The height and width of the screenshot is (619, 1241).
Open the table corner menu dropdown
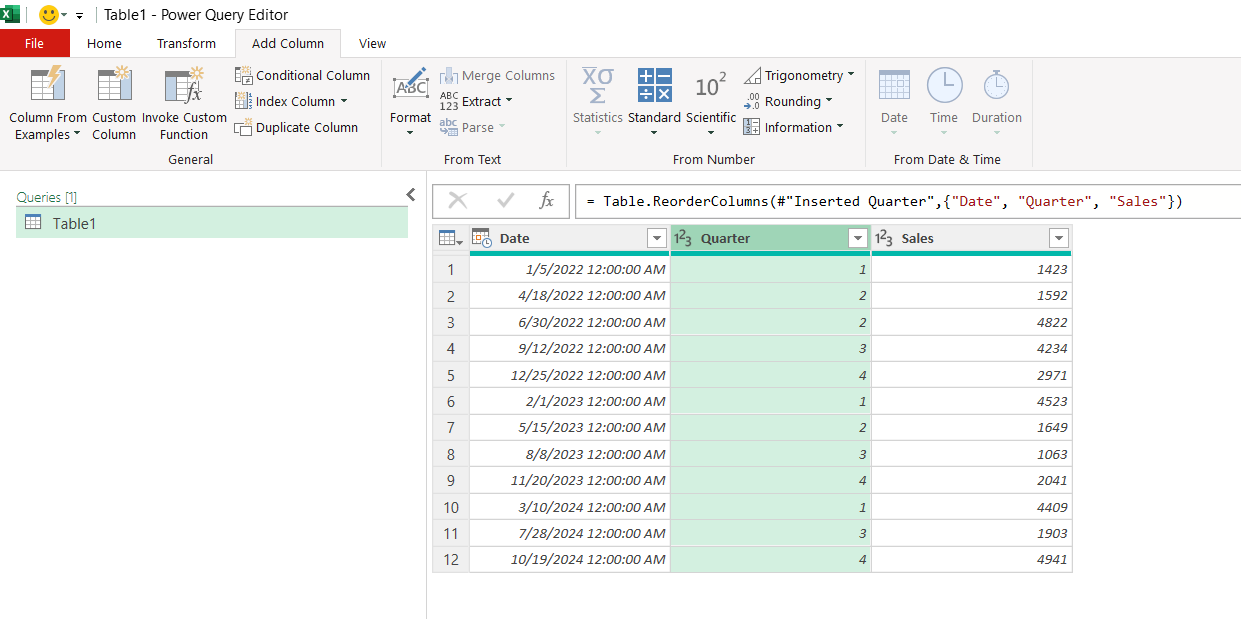click(451, 238)
